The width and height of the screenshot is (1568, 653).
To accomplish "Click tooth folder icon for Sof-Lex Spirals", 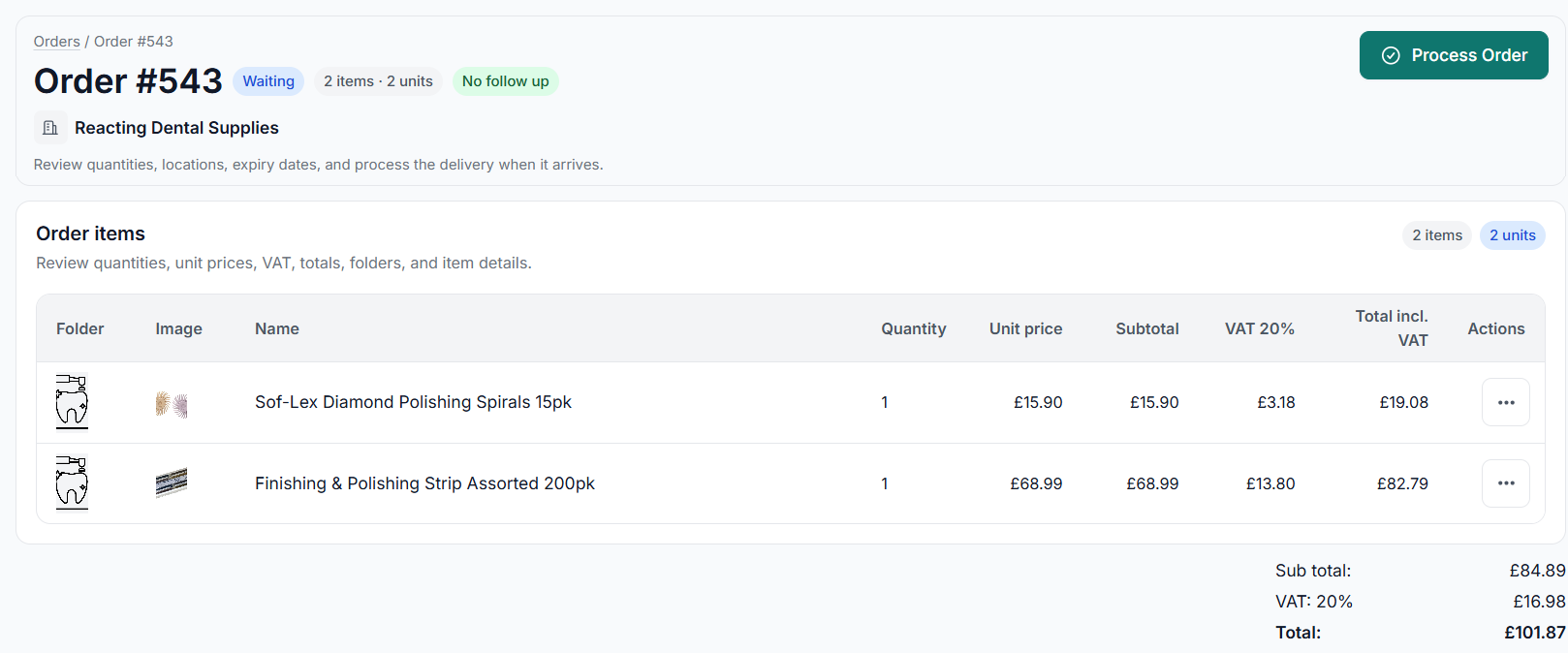I will pos(72,402).
